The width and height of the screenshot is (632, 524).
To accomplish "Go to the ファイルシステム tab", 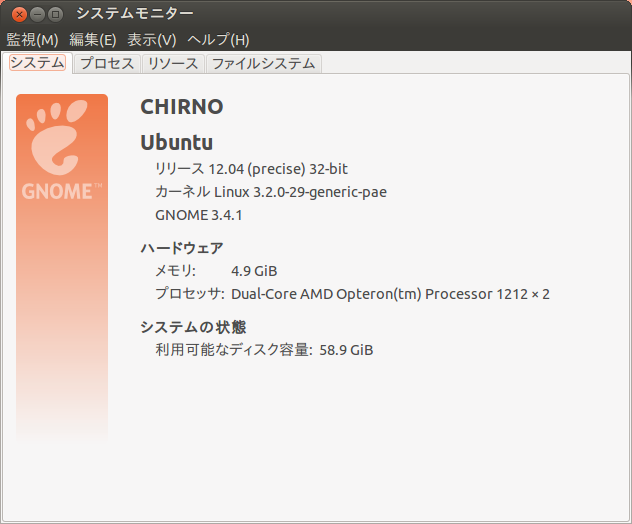I will coord(264,63).
